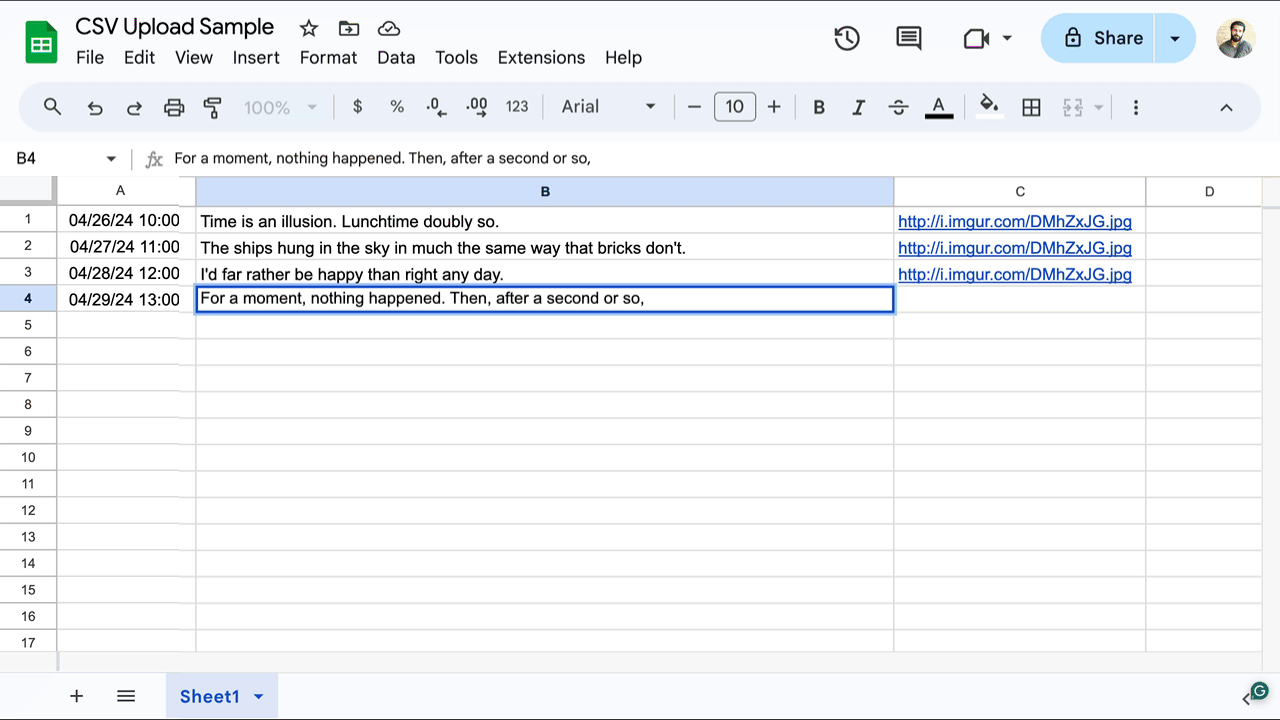Open the borders tool
Screen dimensions: 1280x720
tap(1032, 107)
